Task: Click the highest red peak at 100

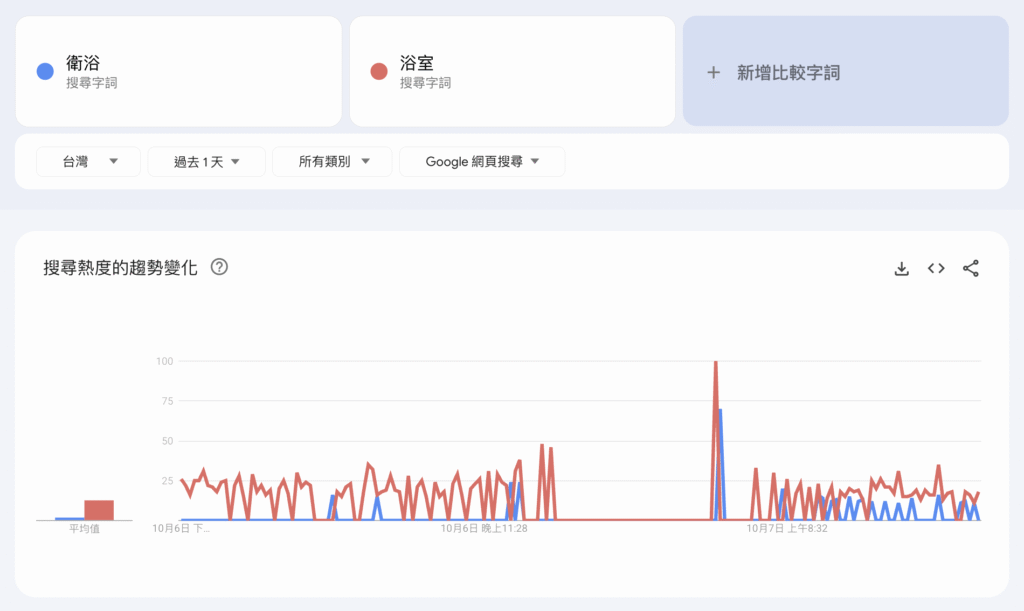Action: (716, 364)
